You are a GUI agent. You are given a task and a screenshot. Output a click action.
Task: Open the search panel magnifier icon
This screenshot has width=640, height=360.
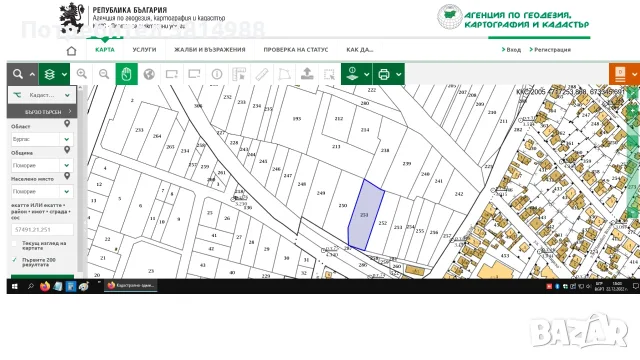tap(18, 74)
